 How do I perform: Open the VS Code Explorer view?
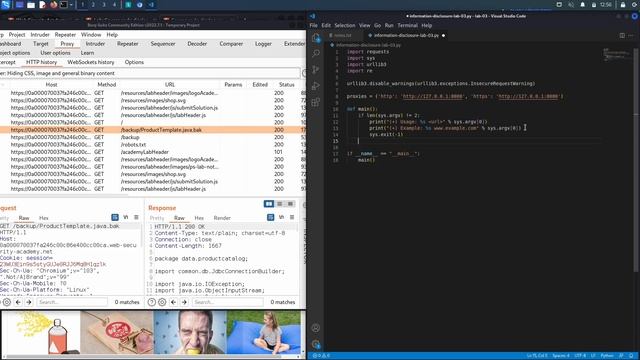pos(316,38)
